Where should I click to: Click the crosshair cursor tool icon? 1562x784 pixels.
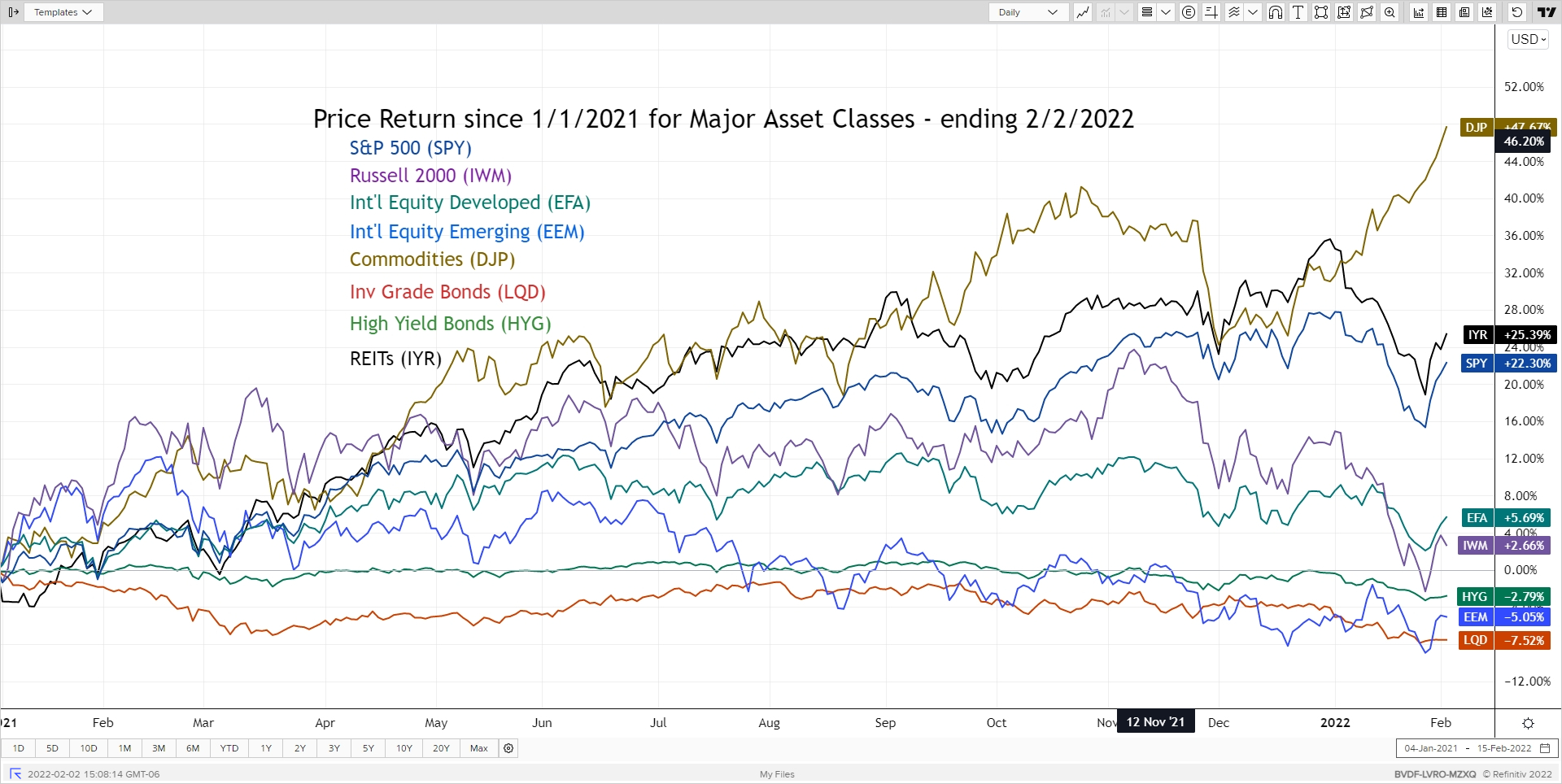click(1211, 12)
